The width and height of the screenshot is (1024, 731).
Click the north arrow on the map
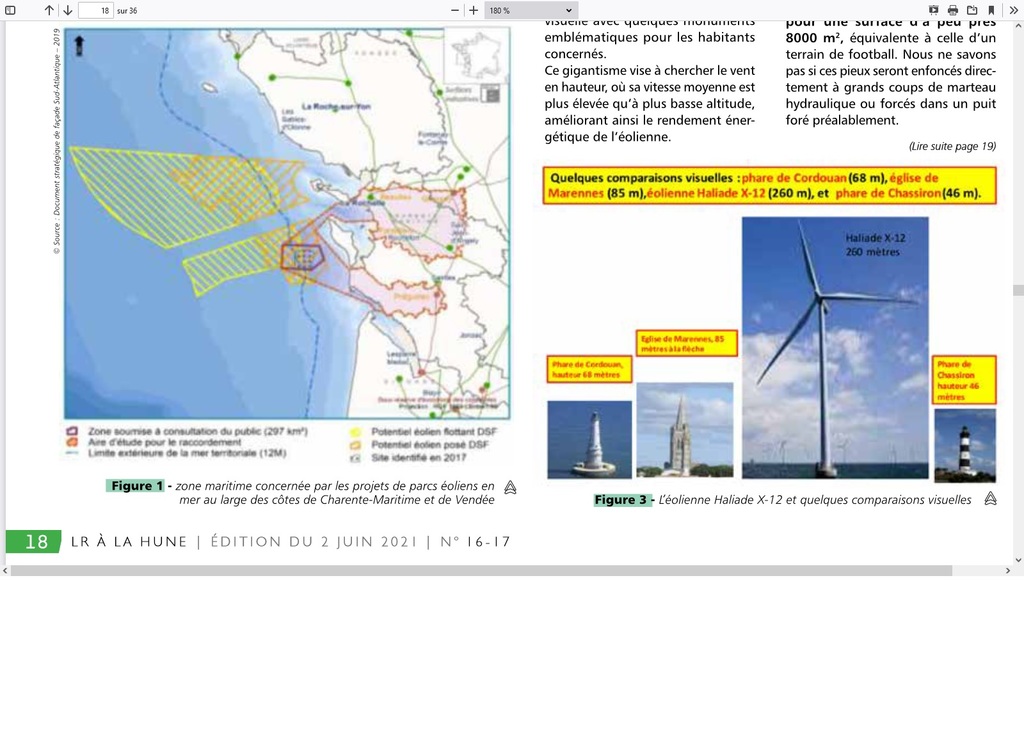(79, 45)
